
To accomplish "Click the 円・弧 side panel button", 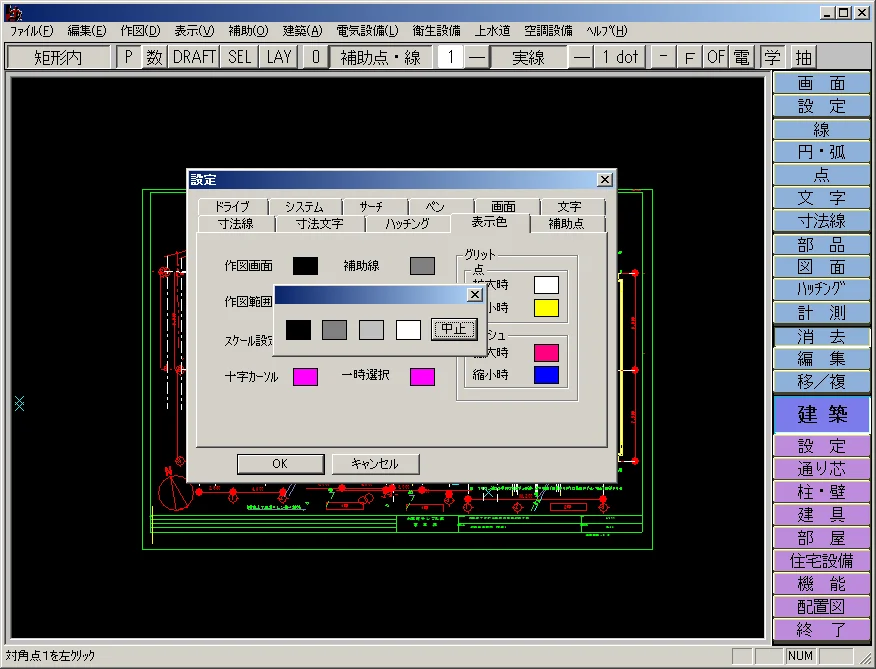I will [x=821, y=152].
